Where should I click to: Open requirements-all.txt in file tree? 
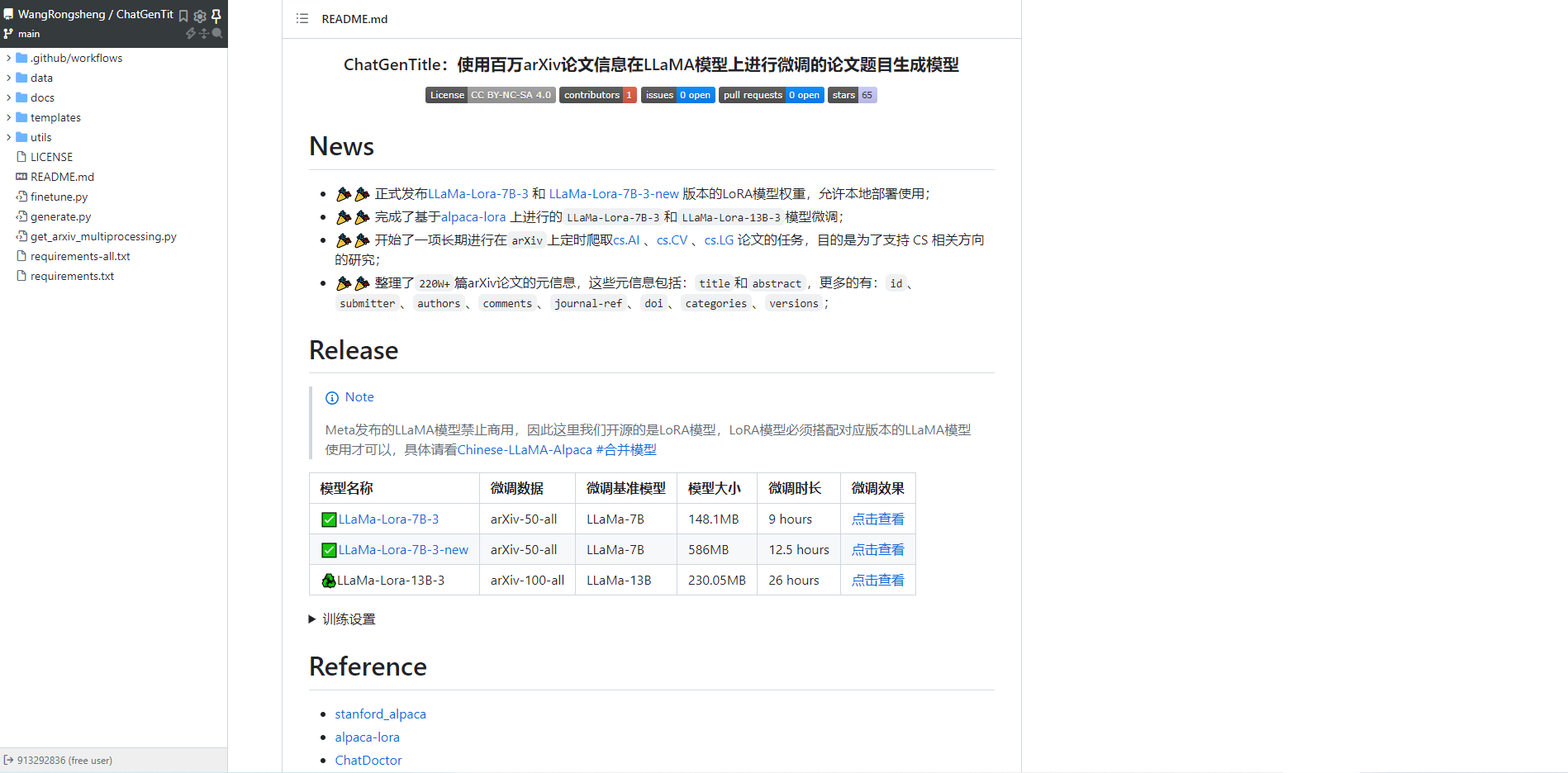(80, 256)
